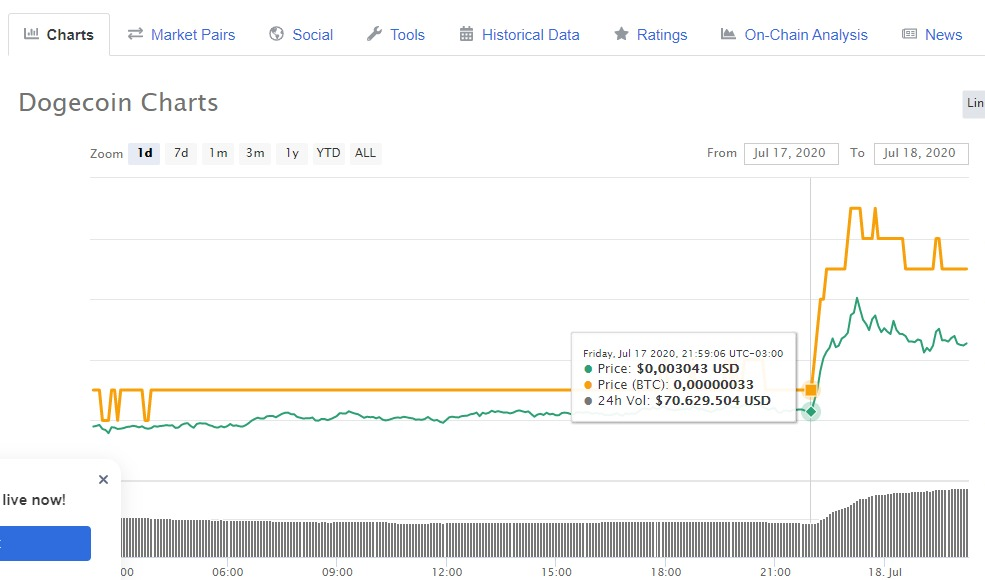
Task: Switch to the Ratings tab
Action: [x=650, y=35]
